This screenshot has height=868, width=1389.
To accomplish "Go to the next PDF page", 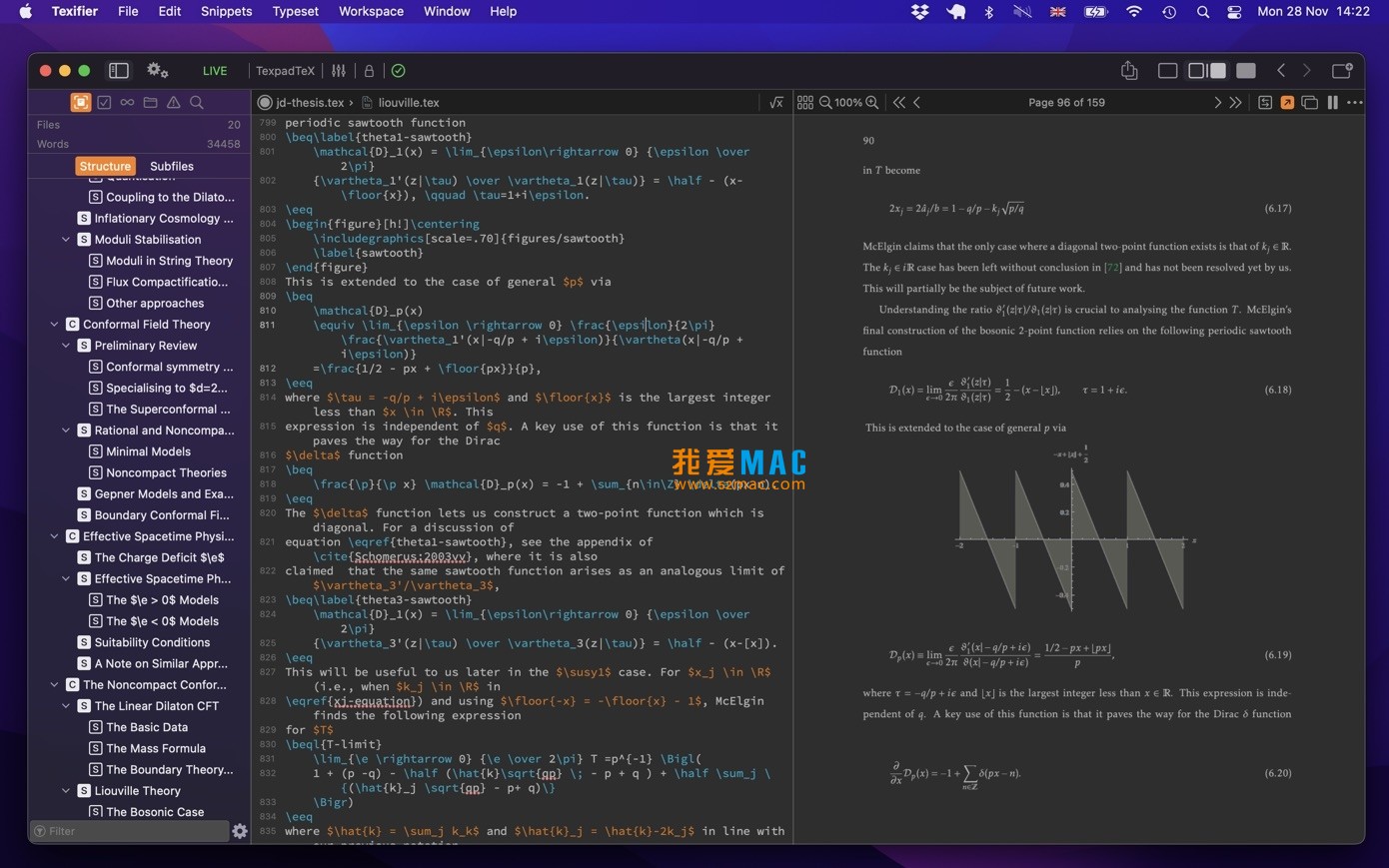I will tap(1217, 102).
